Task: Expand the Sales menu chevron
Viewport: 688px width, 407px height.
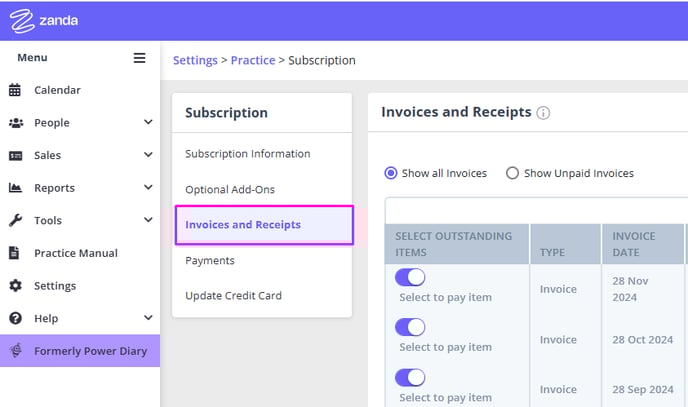Action: 148,154
